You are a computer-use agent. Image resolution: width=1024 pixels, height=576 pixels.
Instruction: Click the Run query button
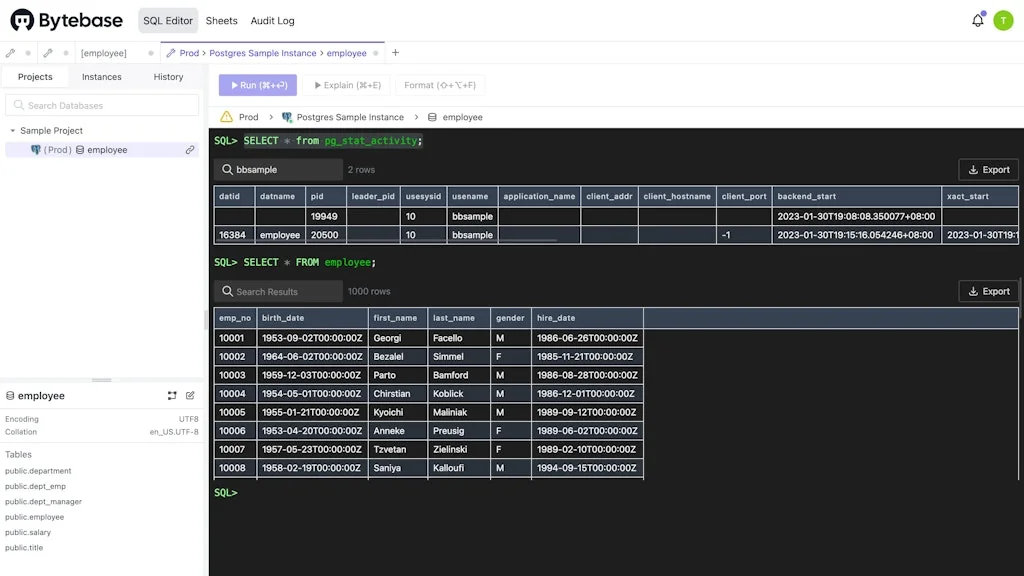pos(258,85)
